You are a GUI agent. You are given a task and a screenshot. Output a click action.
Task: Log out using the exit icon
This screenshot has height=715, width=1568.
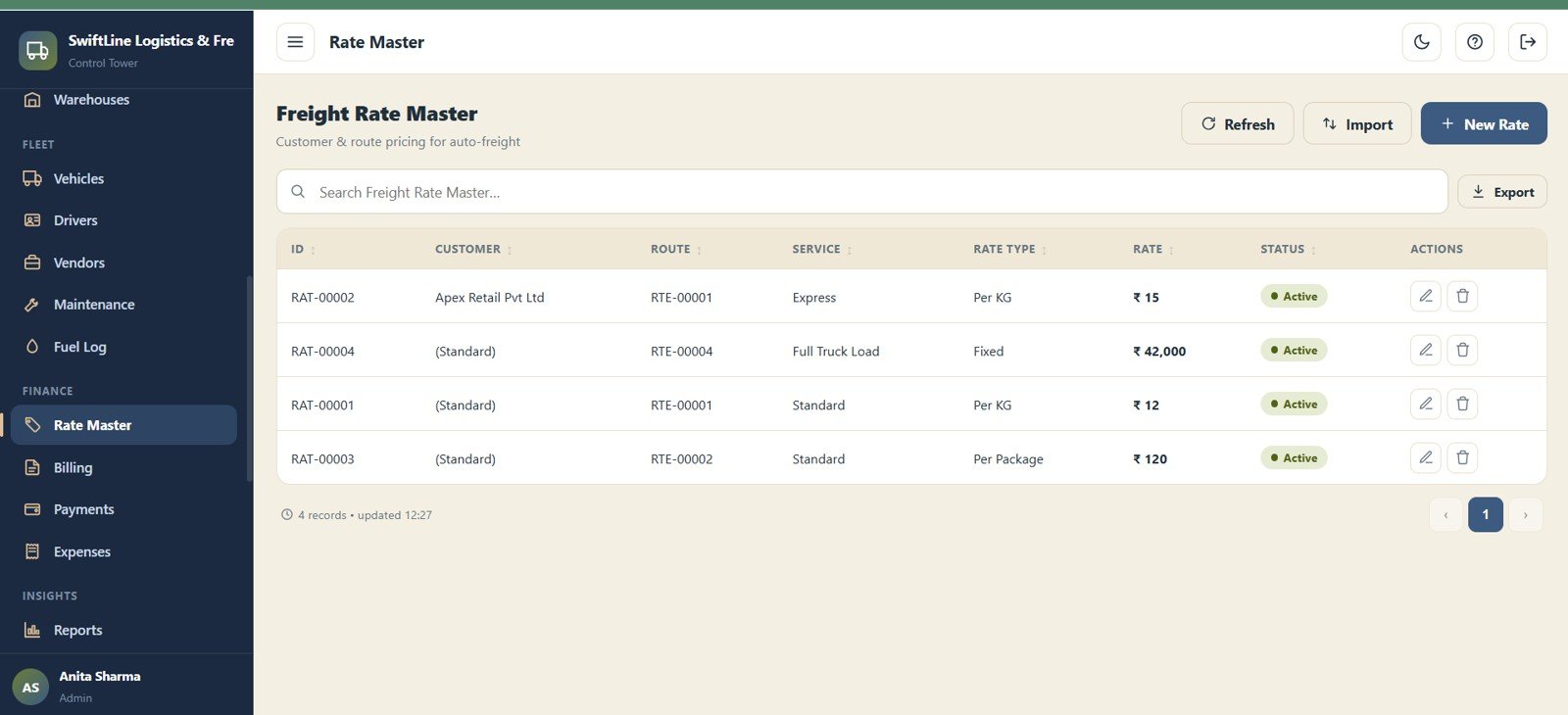click(x=1528, y=42)
